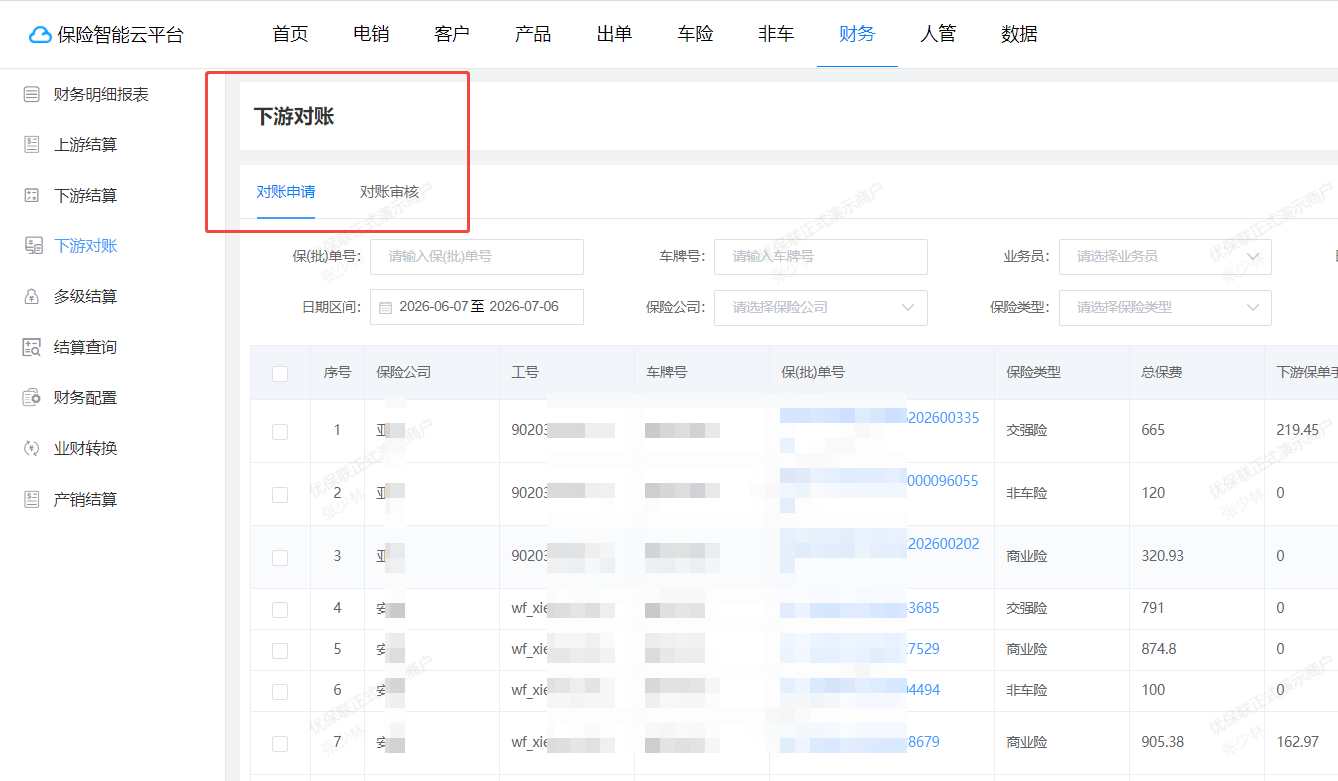The image size is (1338, 781).
Task: Check the checkbox for row 4
Action: point(280,609)
